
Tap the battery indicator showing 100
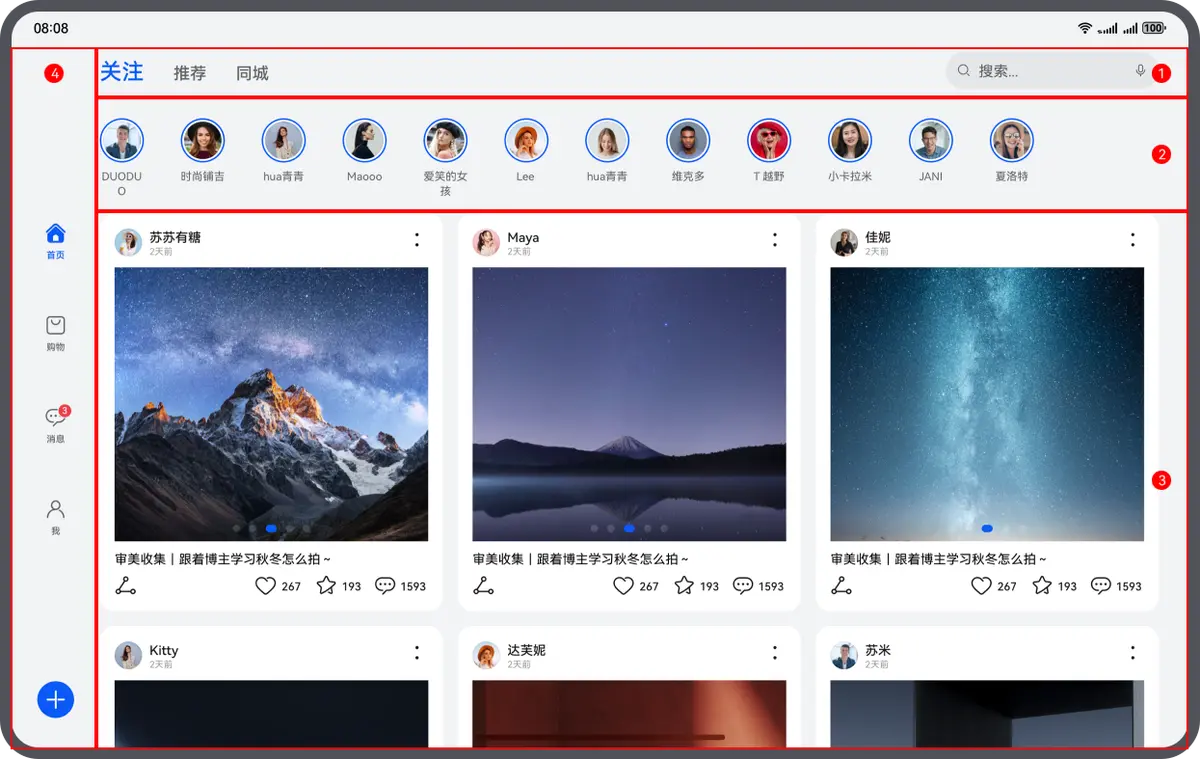coord(1154,28)
